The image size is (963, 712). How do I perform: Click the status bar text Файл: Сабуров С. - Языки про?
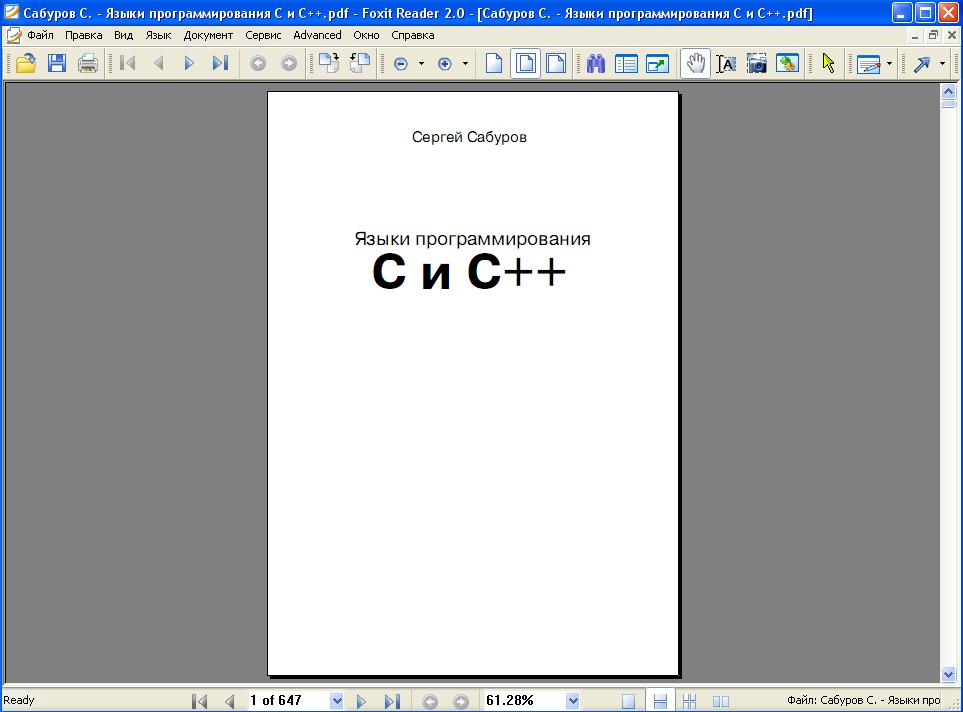(864, 700)
